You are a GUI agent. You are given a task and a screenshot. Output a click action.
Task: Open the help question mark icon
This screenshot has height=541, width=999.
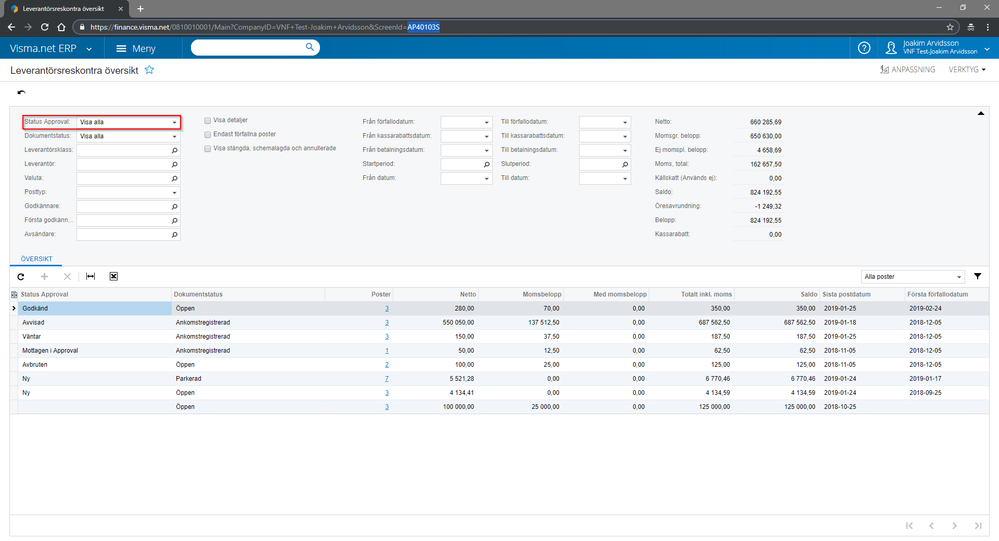pos(864,48)
